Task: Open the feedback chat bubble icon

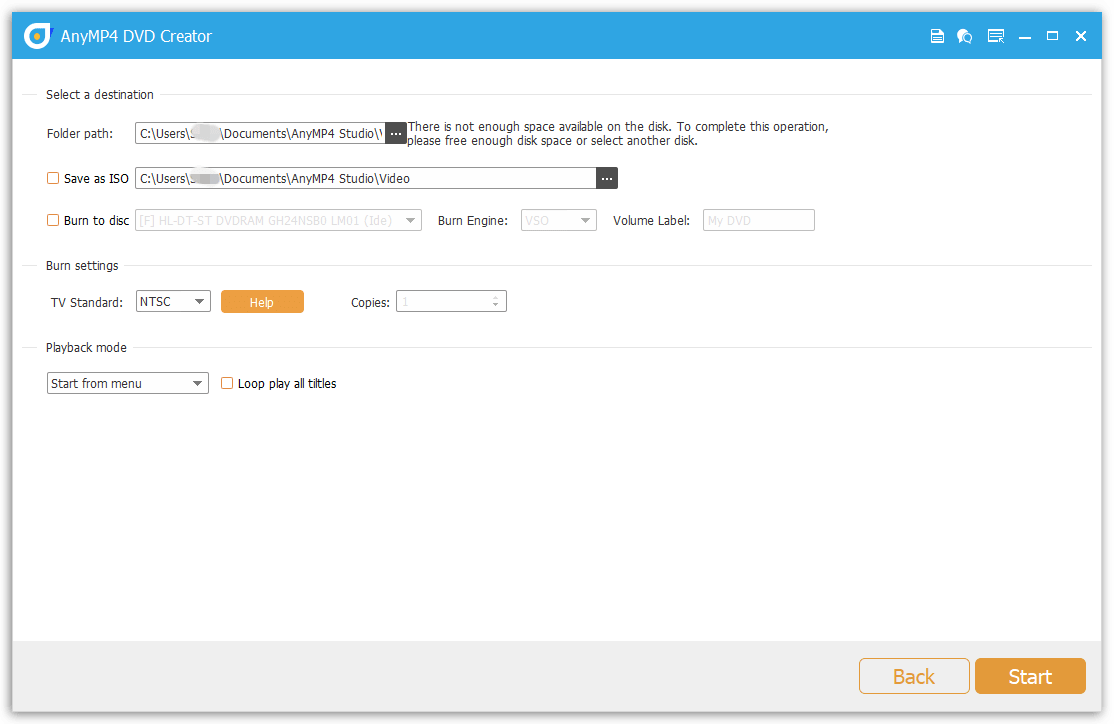Action: (964, 36)
